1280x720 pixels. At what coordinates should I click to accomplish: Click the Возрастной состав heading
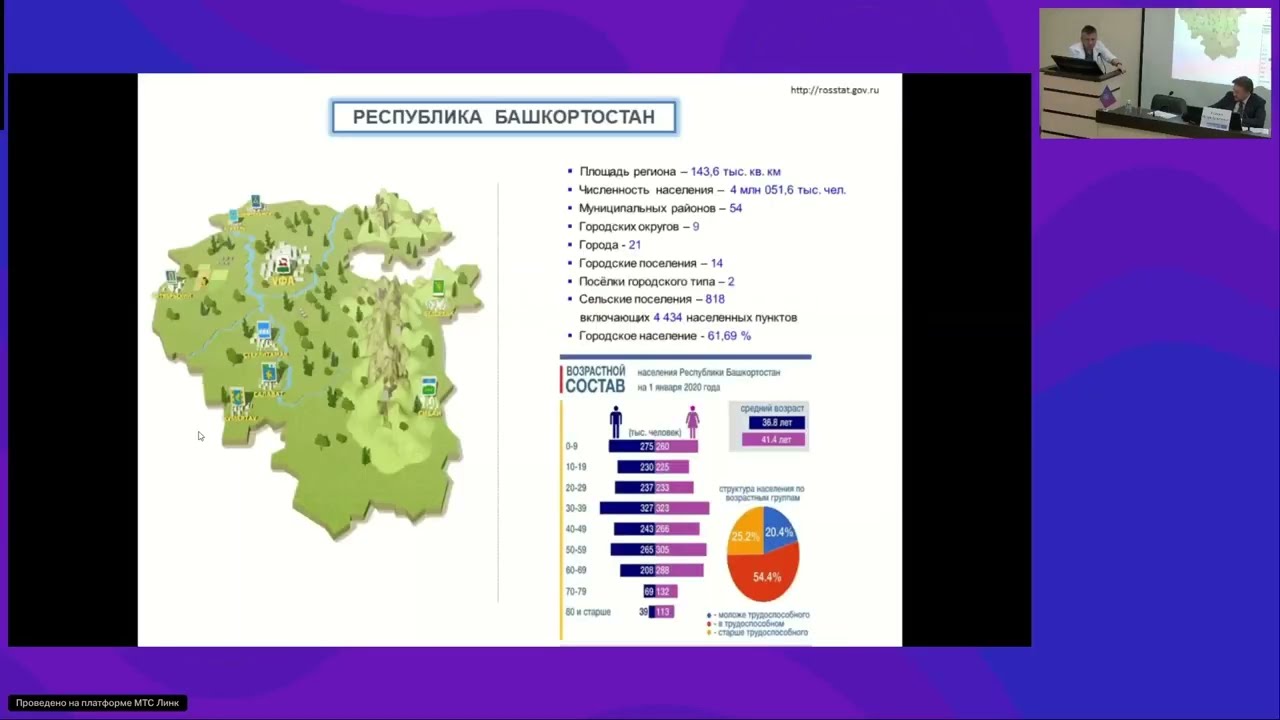pos(595,379)
